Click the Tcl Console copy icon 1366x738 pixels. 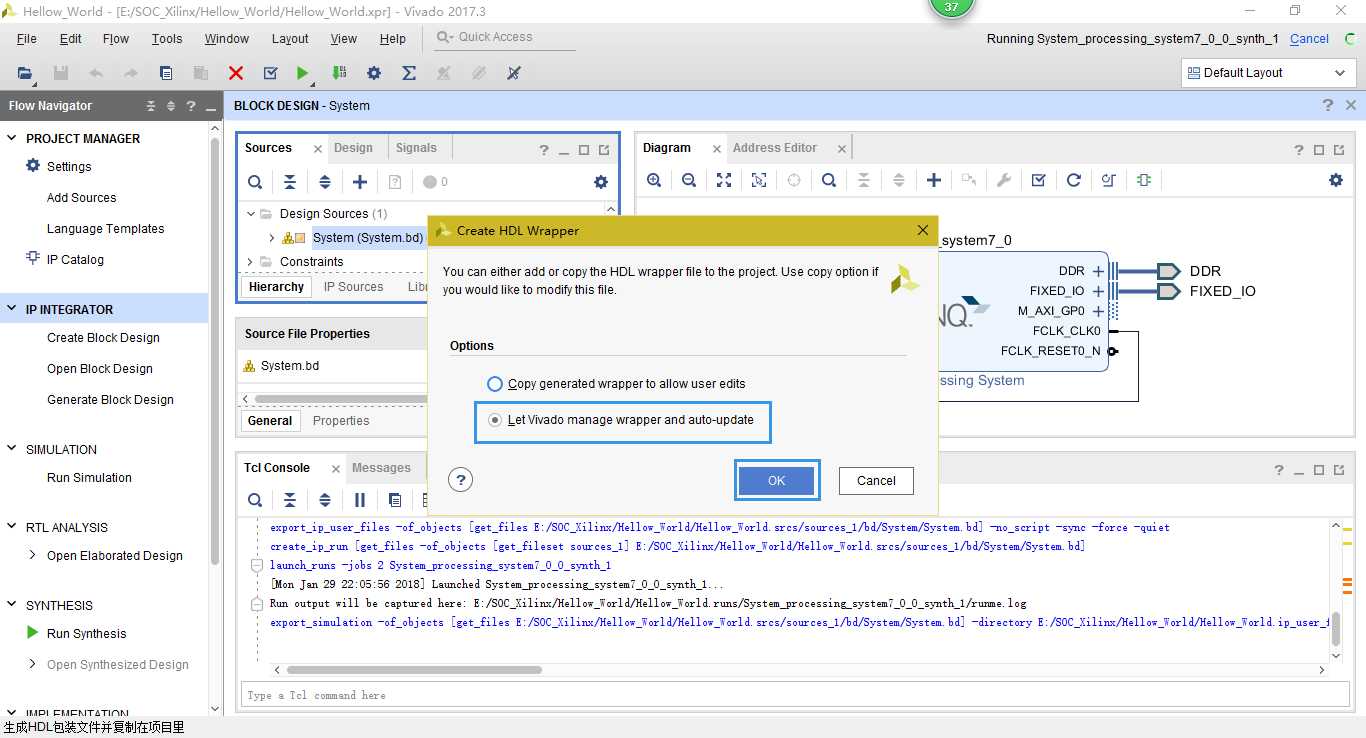point(395,500)
